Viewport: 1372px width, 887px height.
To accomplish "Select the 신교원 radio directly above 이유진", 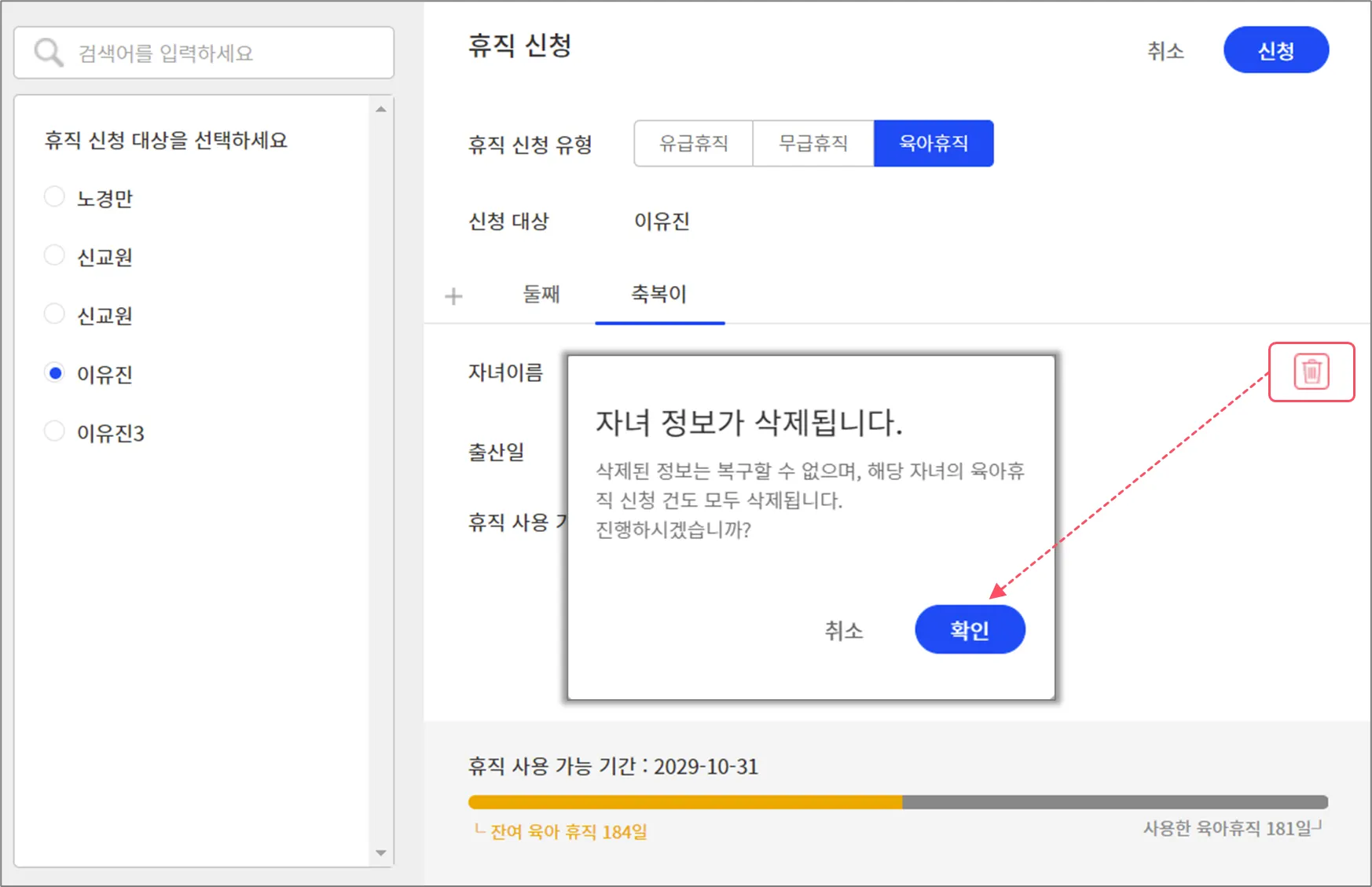I will click(x=54, y=314).
